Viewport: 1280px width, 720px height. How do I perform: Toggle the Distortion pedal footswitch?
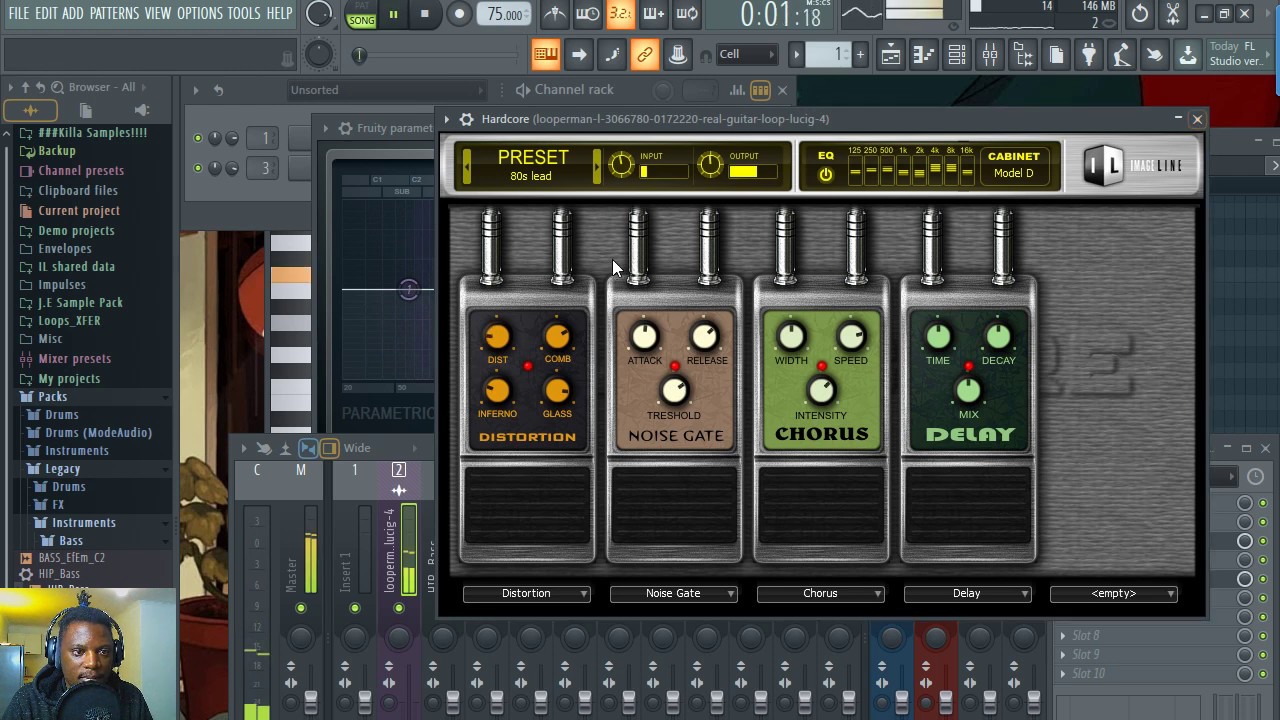[527, 506]
